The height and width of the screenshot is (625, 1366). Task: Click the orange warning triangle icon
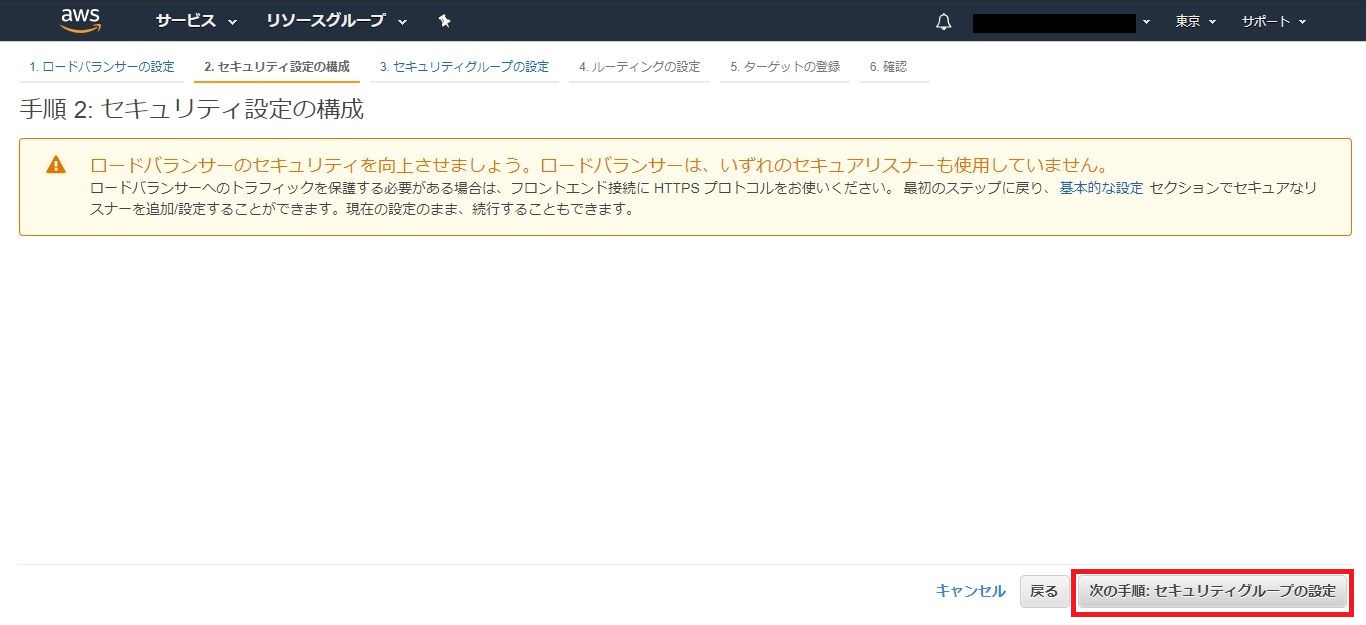(x=56, y=165)
